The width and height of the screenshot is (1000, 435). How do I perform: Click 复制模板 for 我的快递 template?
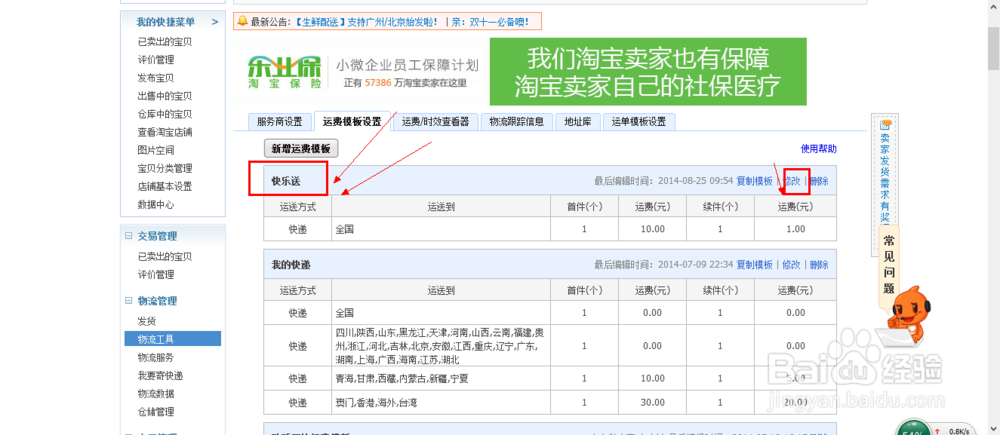coord(754,264)
